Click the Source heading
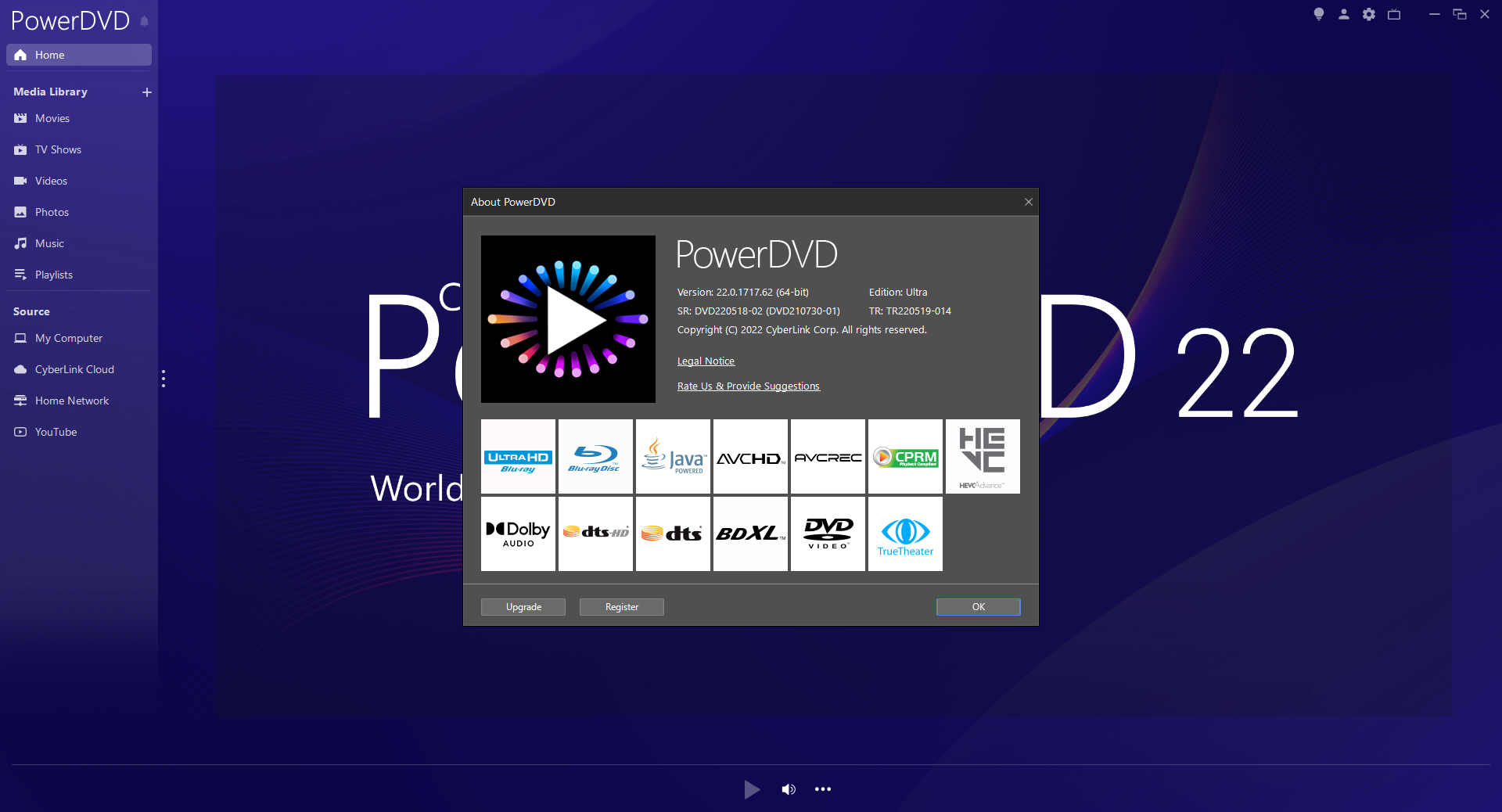The height and width of the screenshot is (812, 1502). pos(31,311)
